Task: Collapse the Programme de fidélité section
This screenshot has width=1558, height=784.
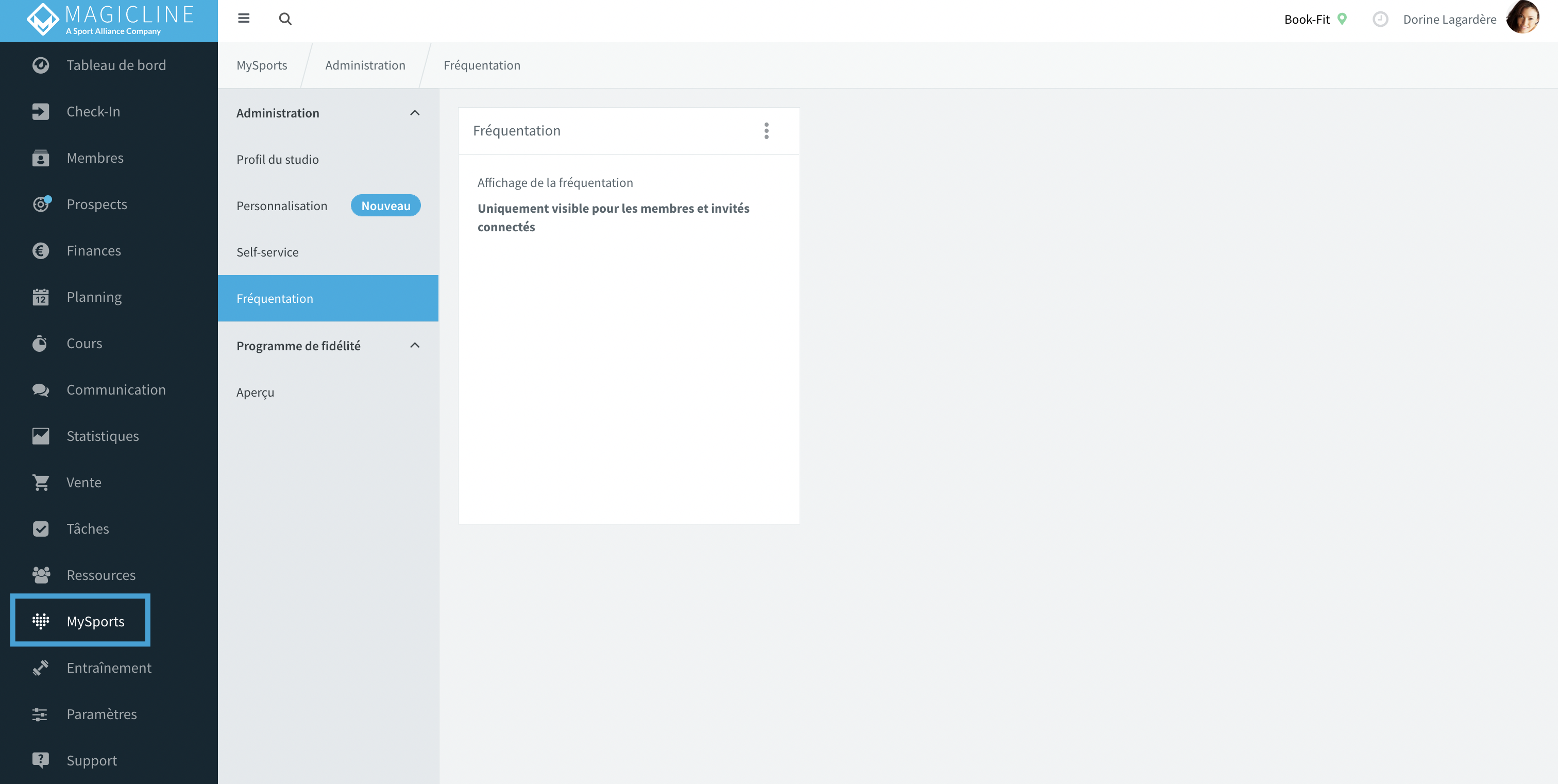Action: 414,345
